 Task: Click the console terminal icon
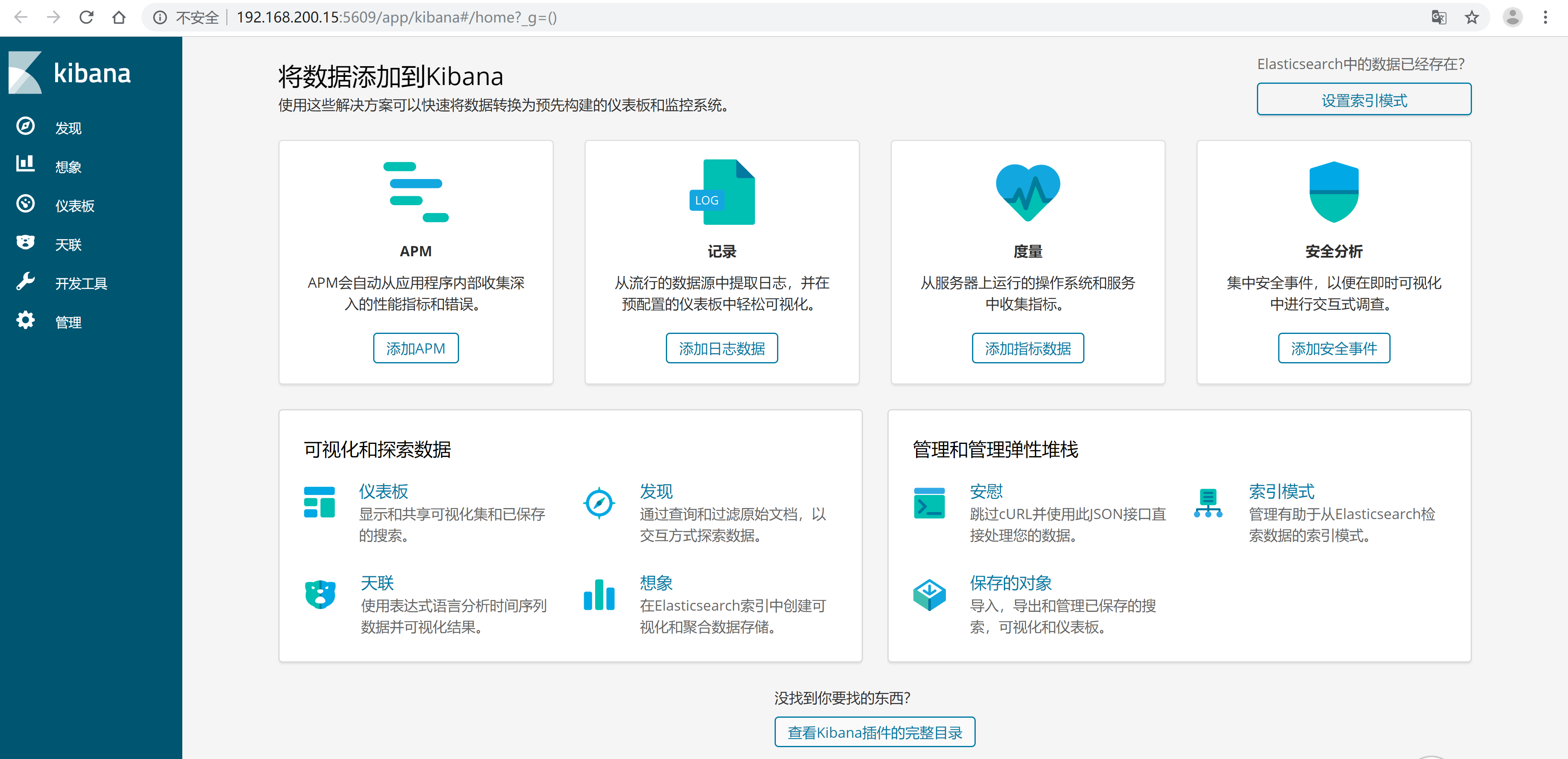(x=929, y=504)
